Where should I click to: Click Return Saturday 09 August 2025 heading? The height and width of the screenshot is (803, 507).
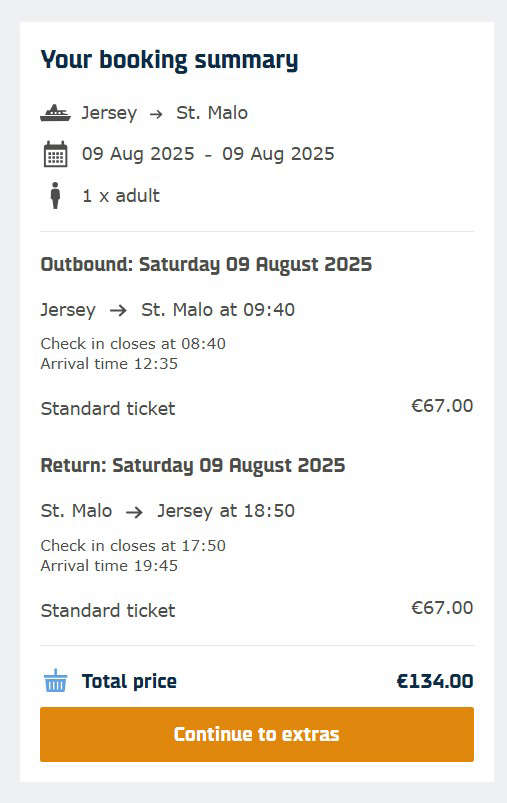click(193, 466)
